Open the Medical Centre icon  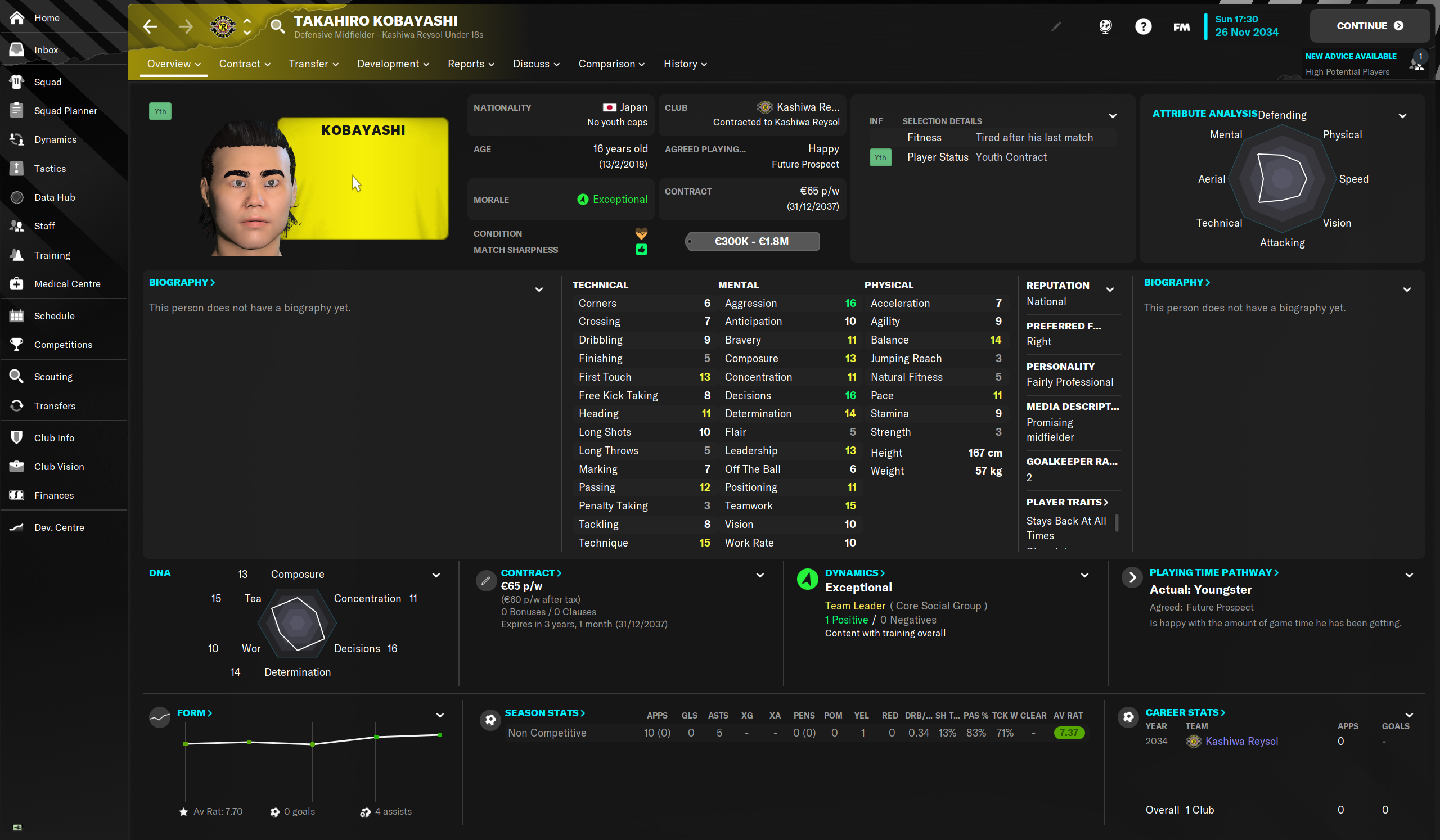17,284
